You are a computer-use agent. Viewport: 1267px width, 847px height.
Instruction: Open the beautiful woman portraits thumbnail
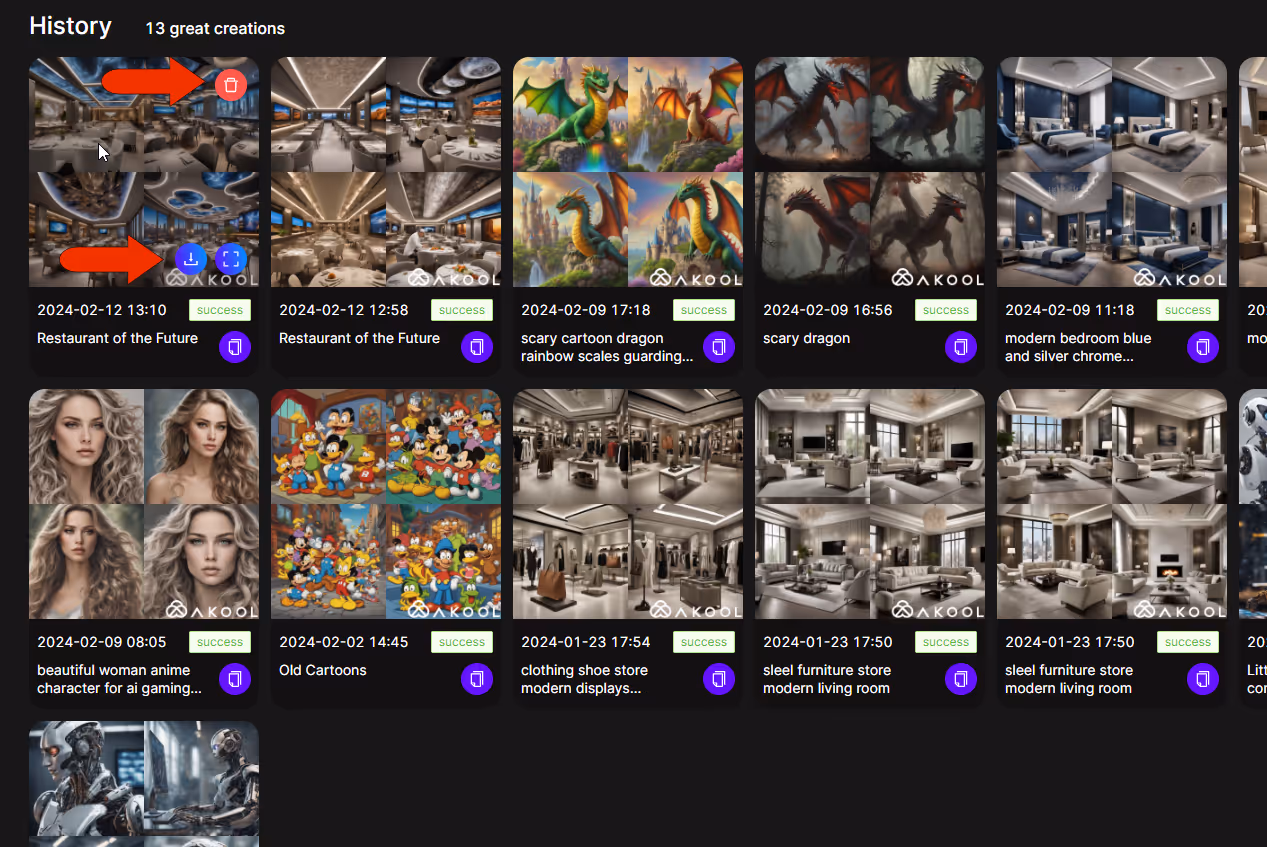point(144,504)
